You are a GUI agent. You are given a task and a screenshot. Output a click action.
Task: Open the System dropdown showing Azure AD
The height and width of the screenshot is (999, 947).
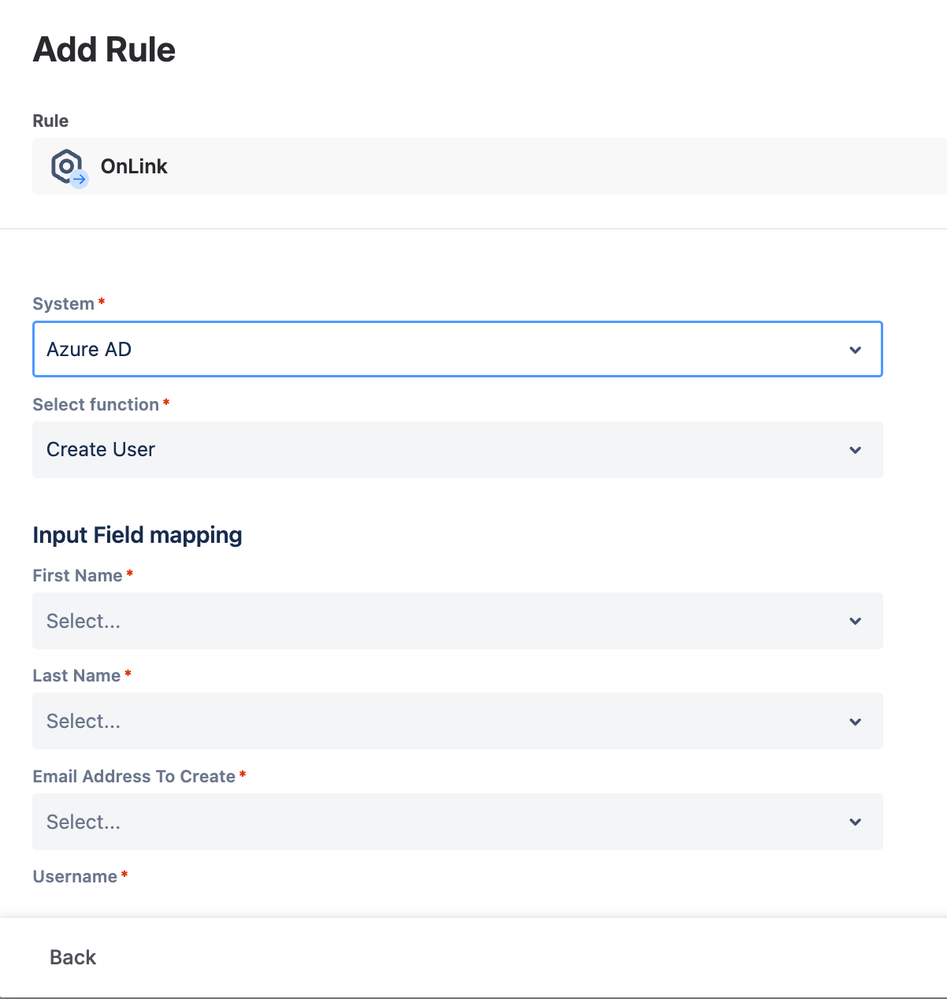pyautogui.click(x=440, y=349)
